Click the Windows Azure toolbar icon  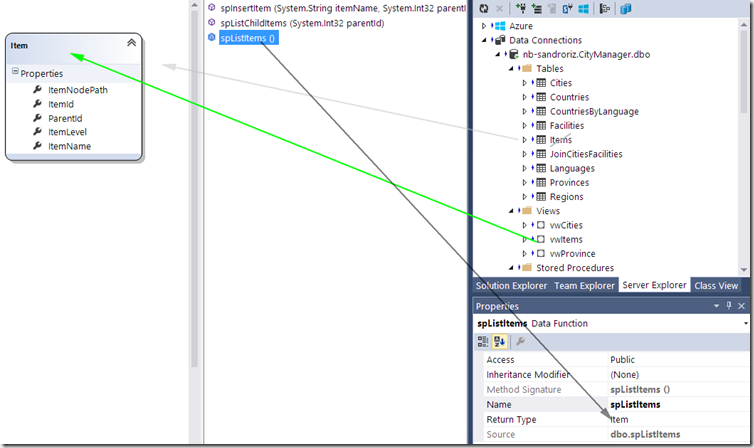click(584, 8)
